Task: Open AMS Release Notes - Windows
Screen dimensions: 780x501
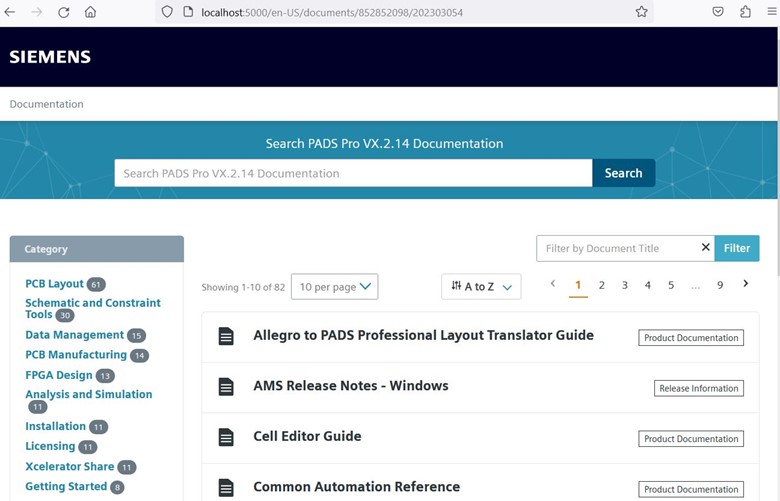Action: tap(351, 386)
